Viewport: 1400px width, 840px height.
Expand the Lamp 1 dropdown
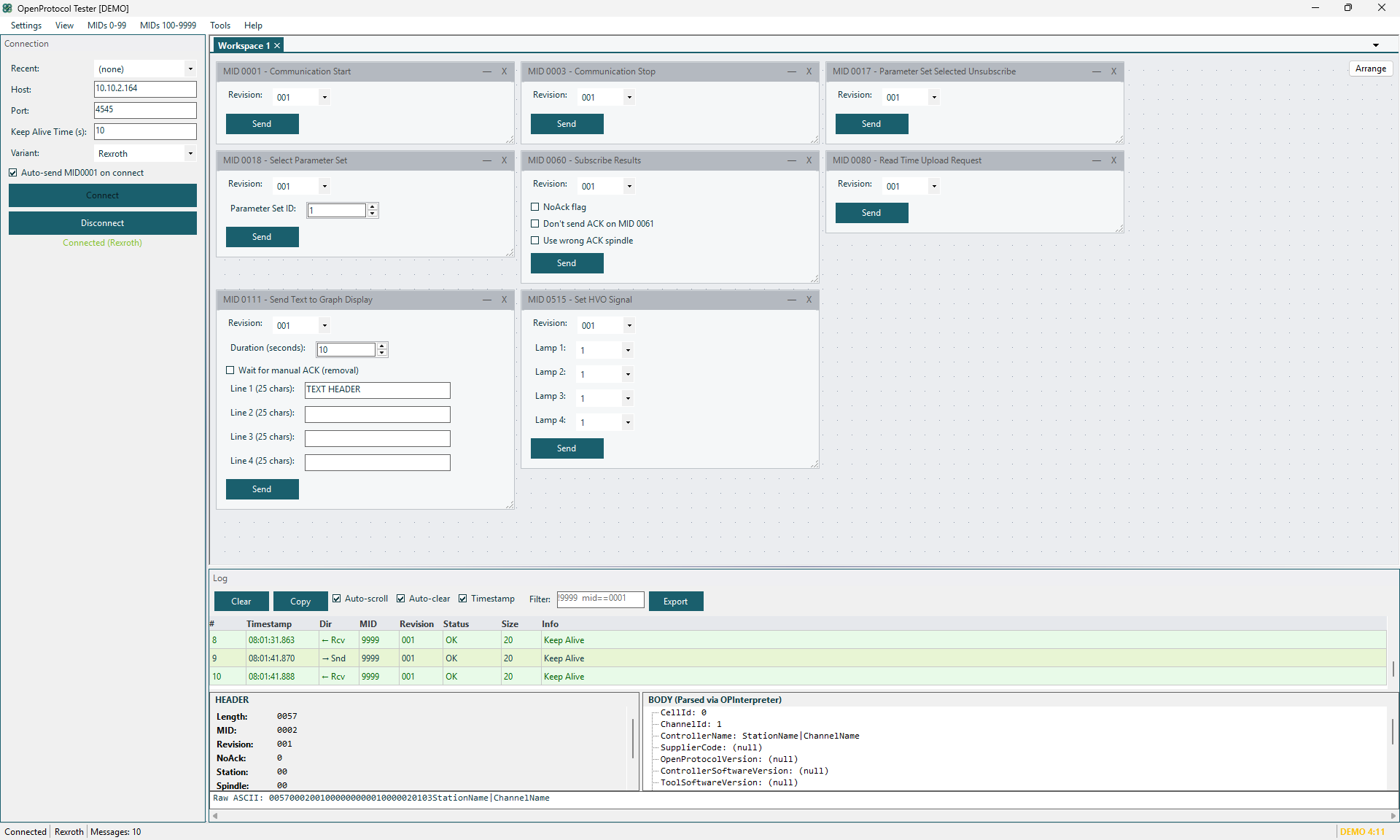tap(604, 350)
